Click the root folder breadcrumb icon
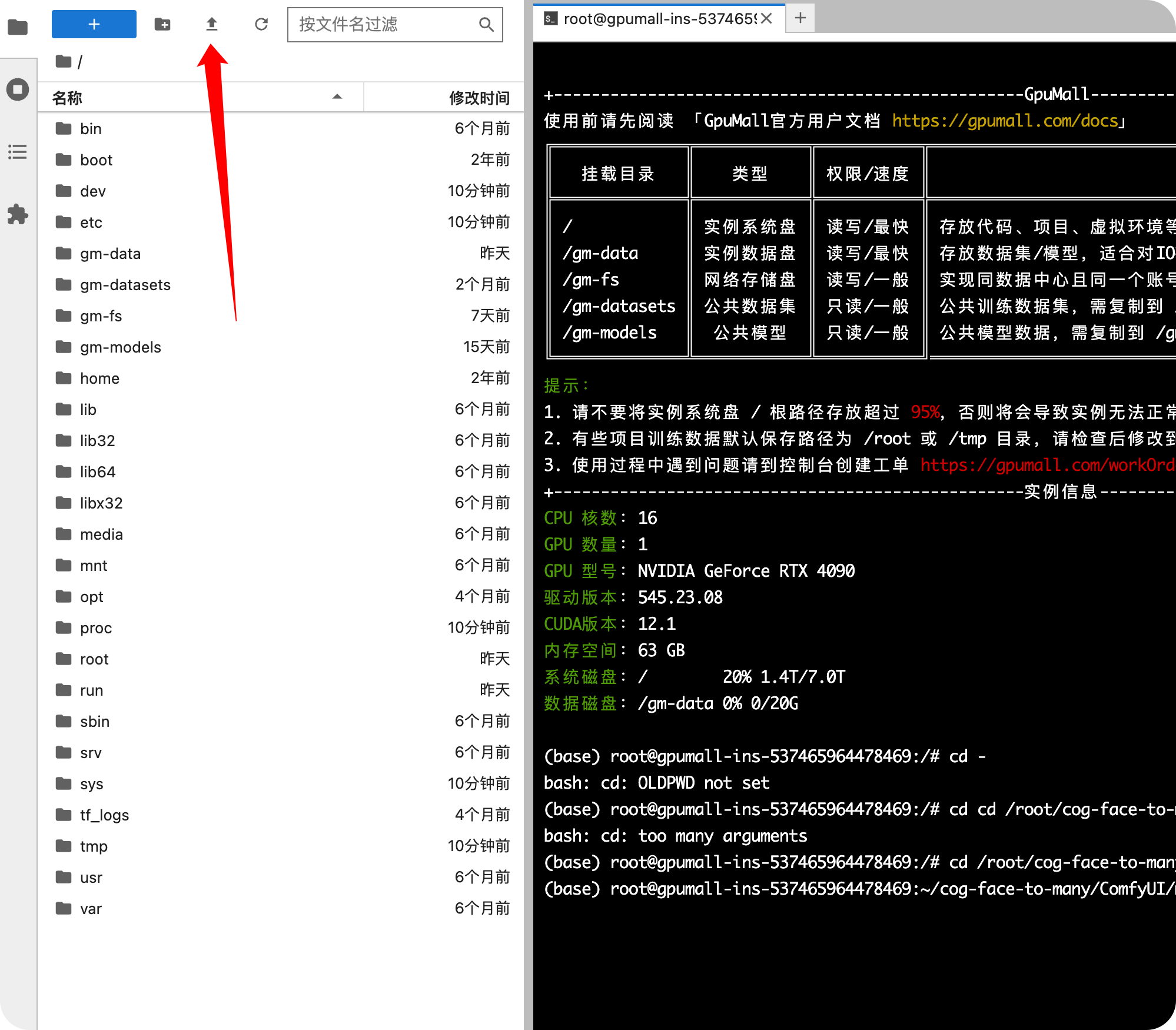Screen dimensions: 1176x1030 pos(64,61)
